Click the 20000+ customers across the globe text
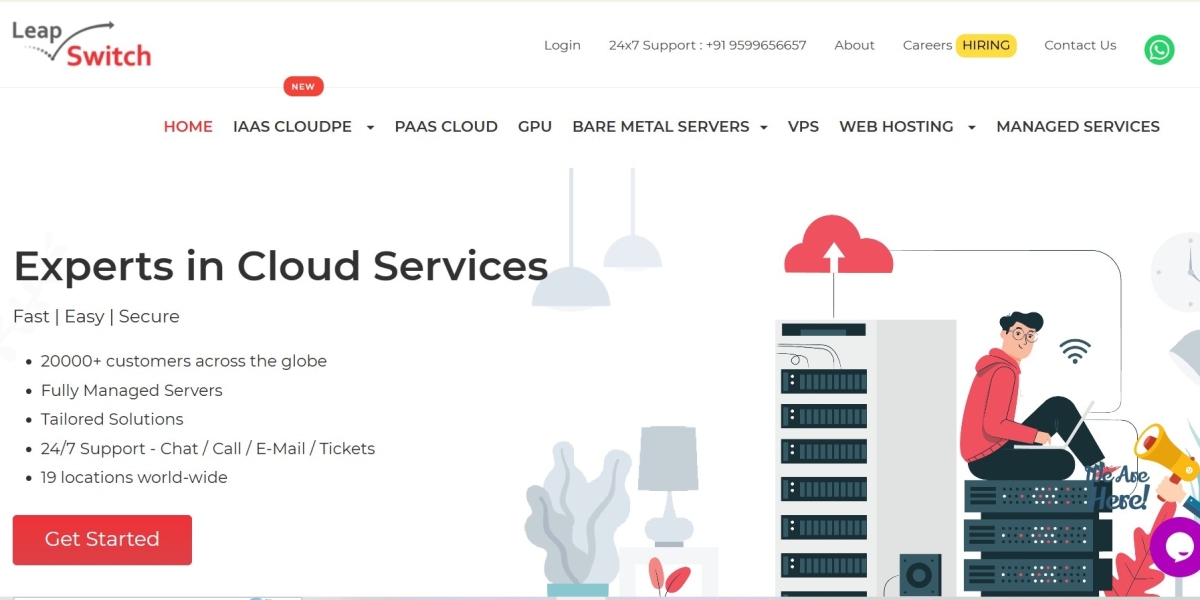 coord(184,361)
